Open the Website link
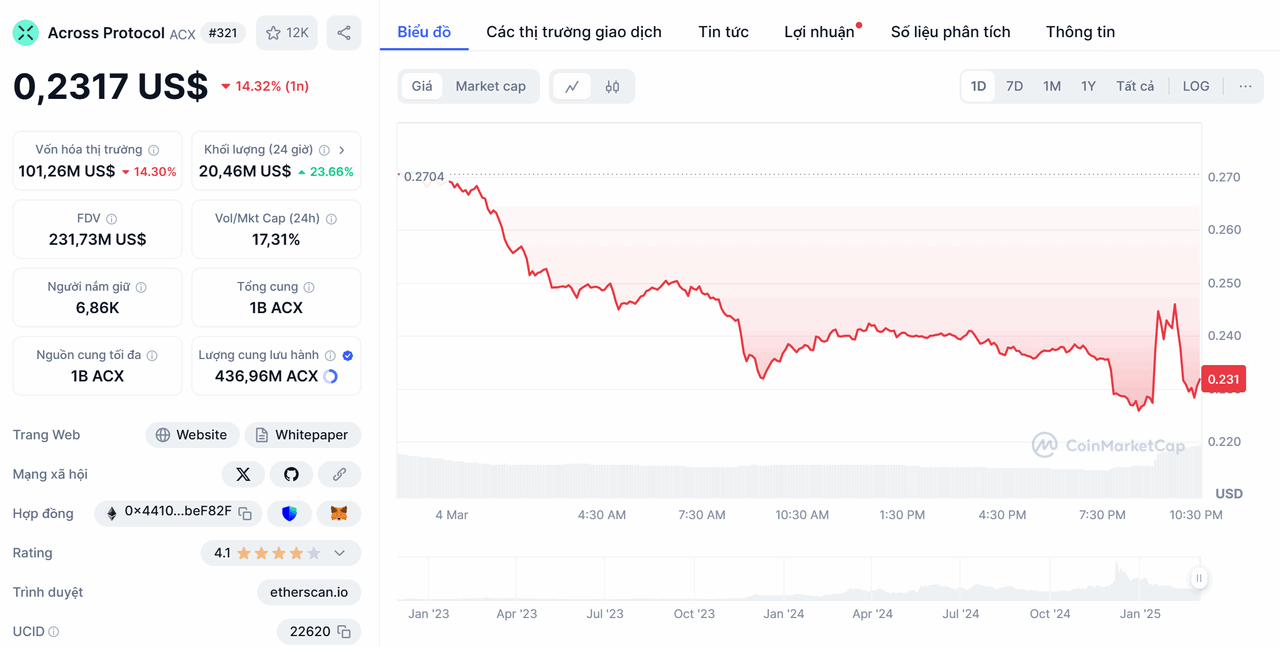 192,435
